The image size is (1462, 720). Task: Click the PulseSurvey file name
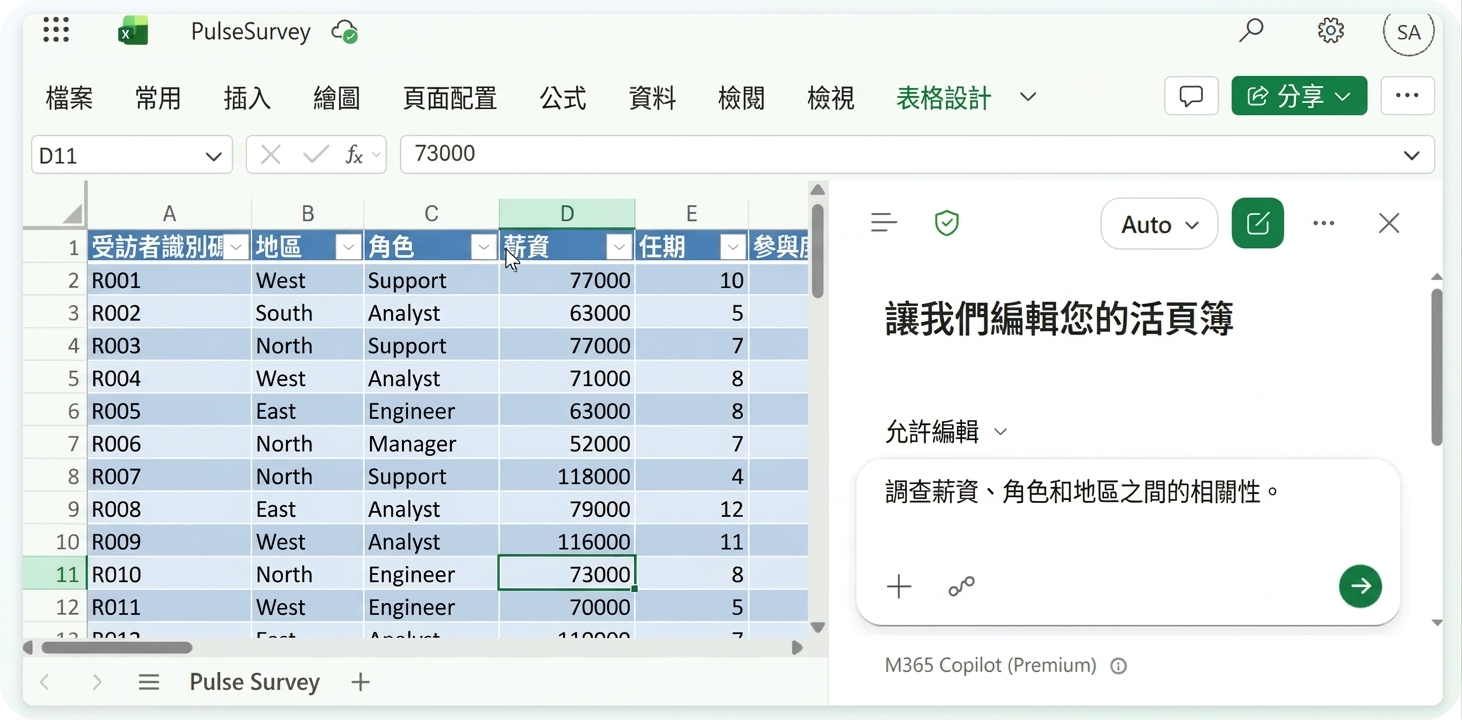coord(251,32)
